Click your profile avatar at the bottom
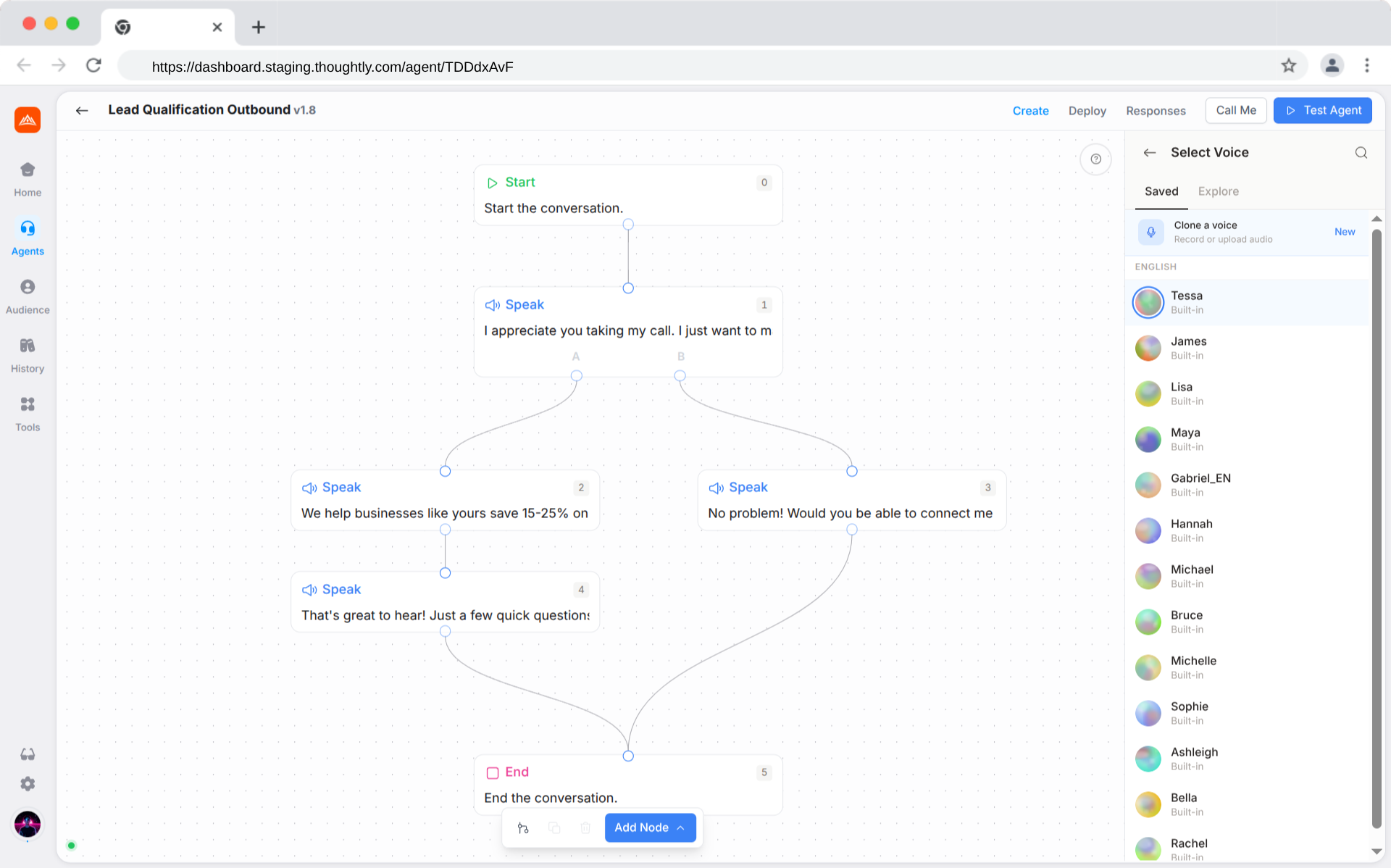1391x868 pixels. coord(27,824)
